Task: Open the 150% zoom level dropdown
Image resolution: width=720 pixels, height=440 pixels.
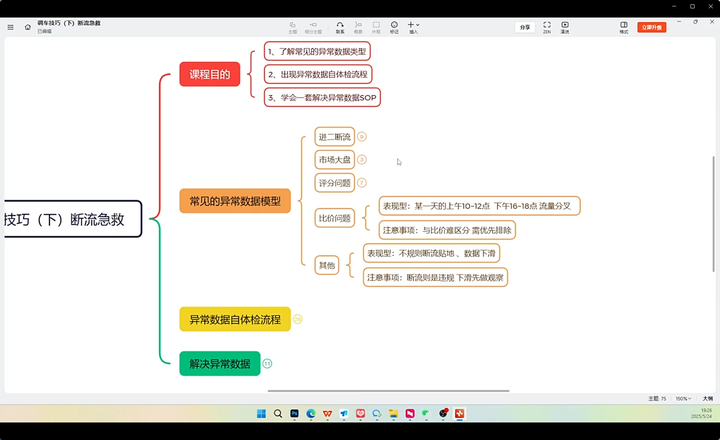Action: coord(683,399)
